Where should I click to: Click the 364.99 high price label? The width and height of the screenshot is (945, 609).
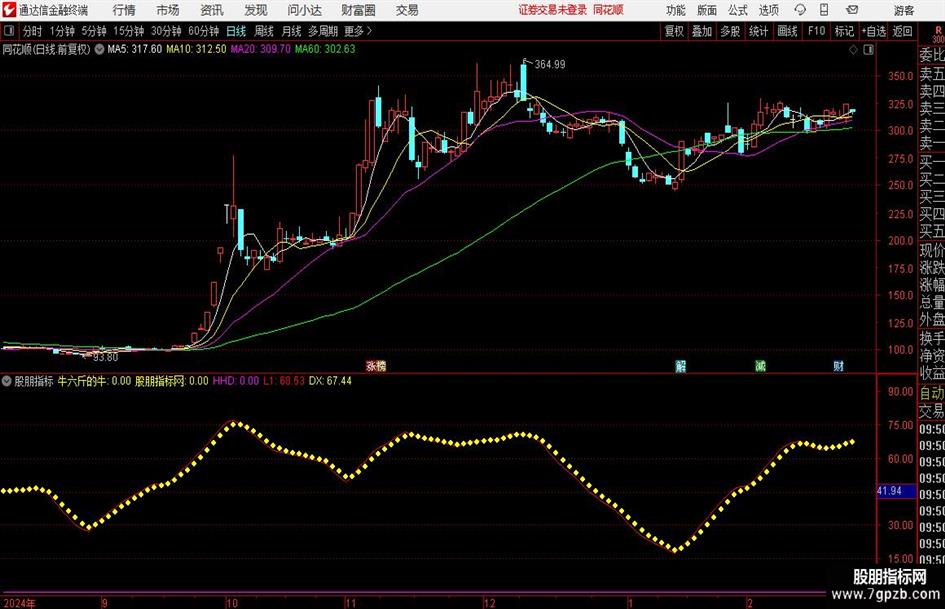[x=550, y=65]
